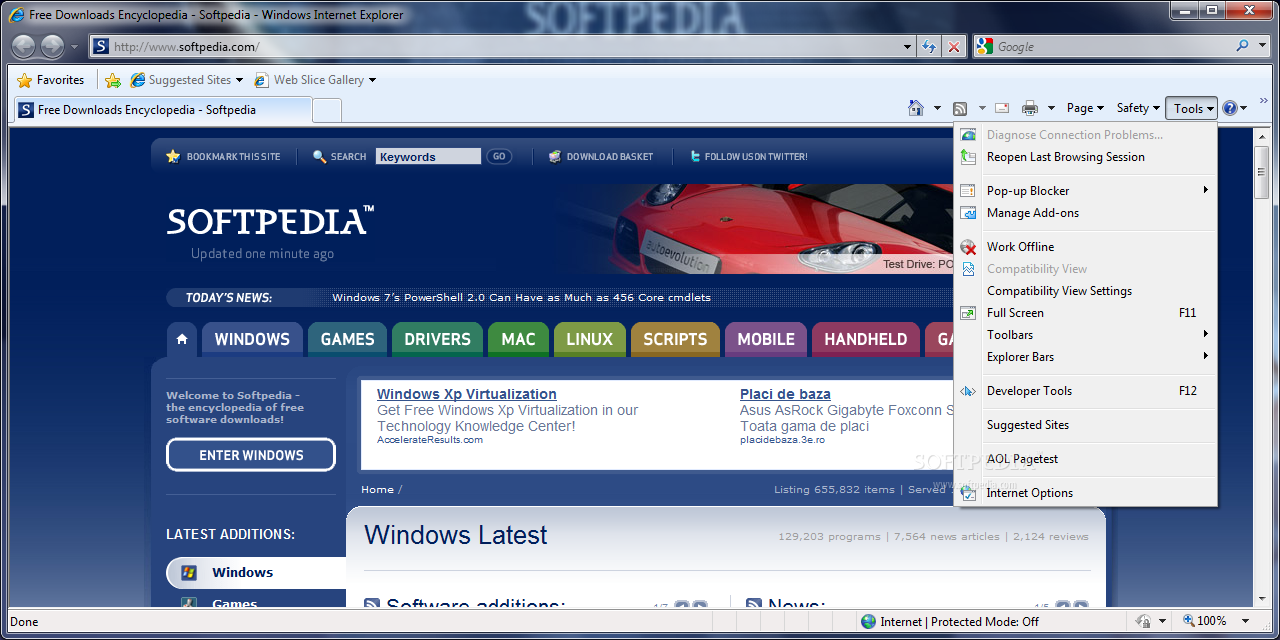Open the Page menu dropdown
The image size is (1280, 640).
coord(1085,108)
